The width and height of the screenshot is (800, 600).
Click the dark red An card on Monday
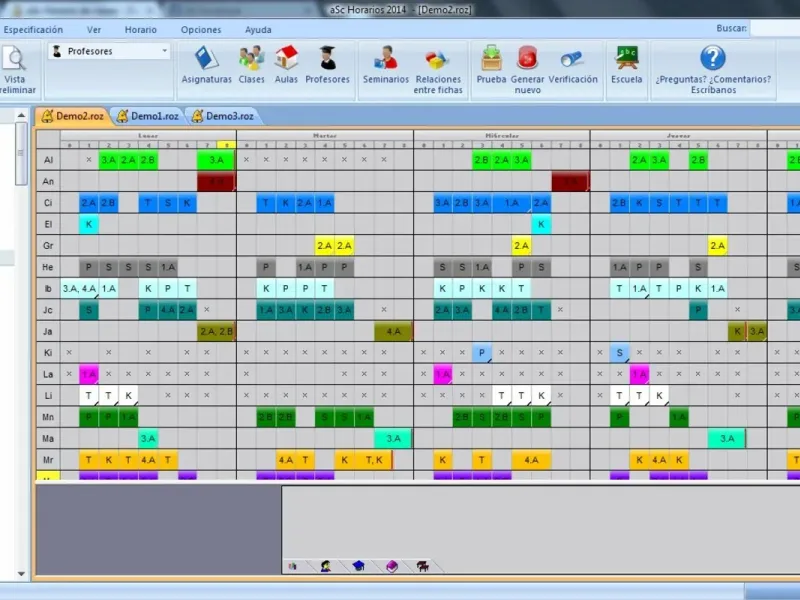pos(216,182)
